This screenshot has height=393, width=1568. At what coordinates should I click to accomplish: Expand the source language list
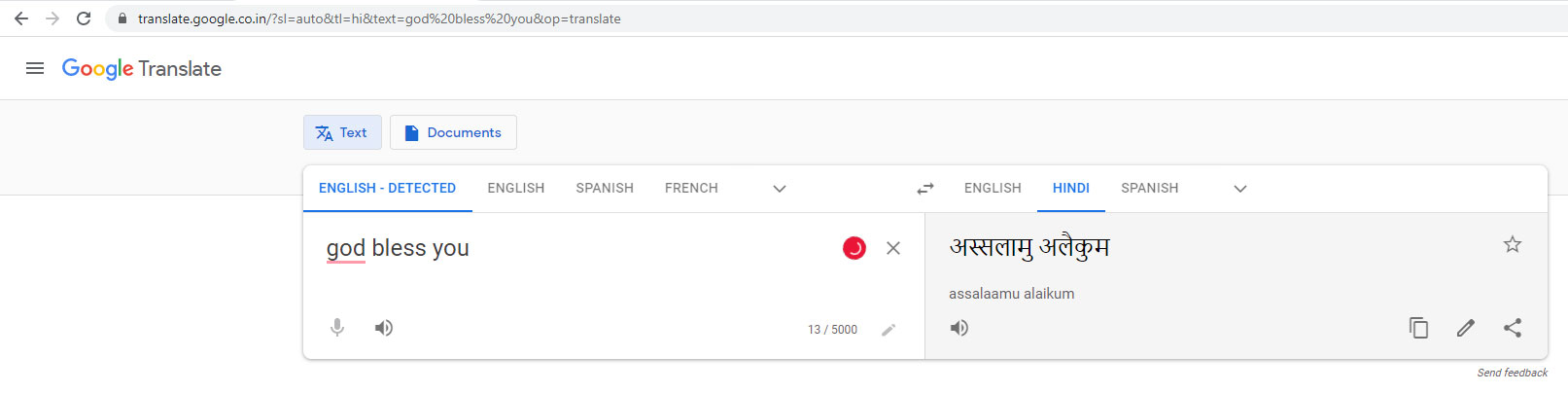[779, 189]
